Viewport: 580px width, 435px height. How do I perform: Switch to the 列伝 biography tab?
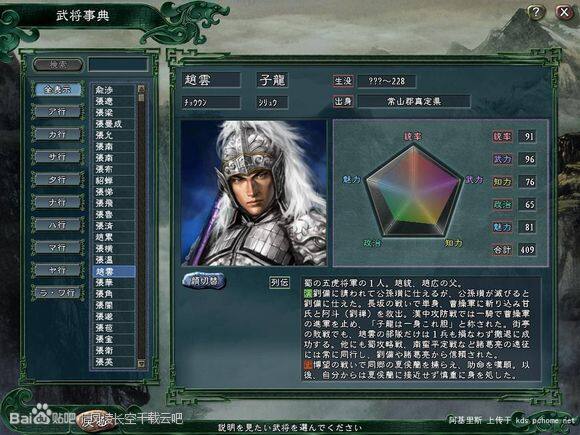[x=279, y=283]
